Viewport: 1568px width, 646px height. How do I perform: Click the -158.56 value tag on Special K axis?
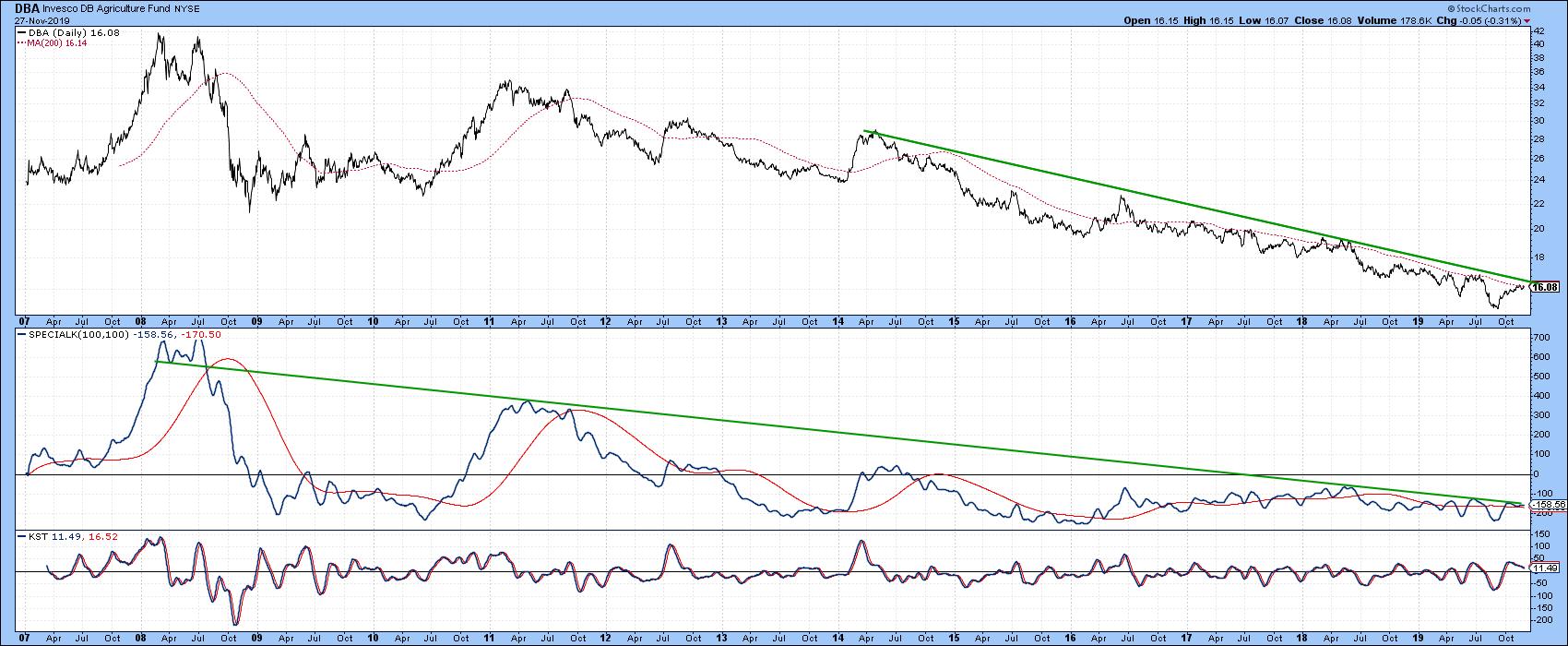[1547, 506]
